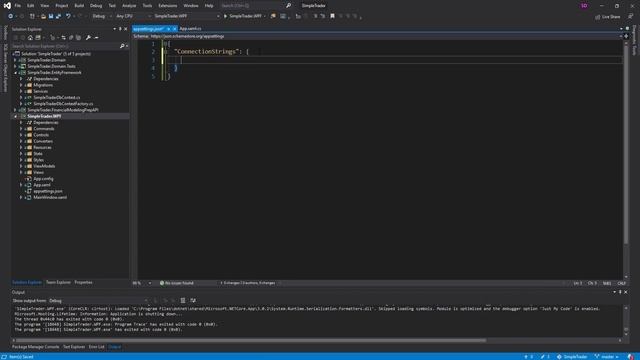Click the Search Solution Explorer input field

(x=64, y=46)
